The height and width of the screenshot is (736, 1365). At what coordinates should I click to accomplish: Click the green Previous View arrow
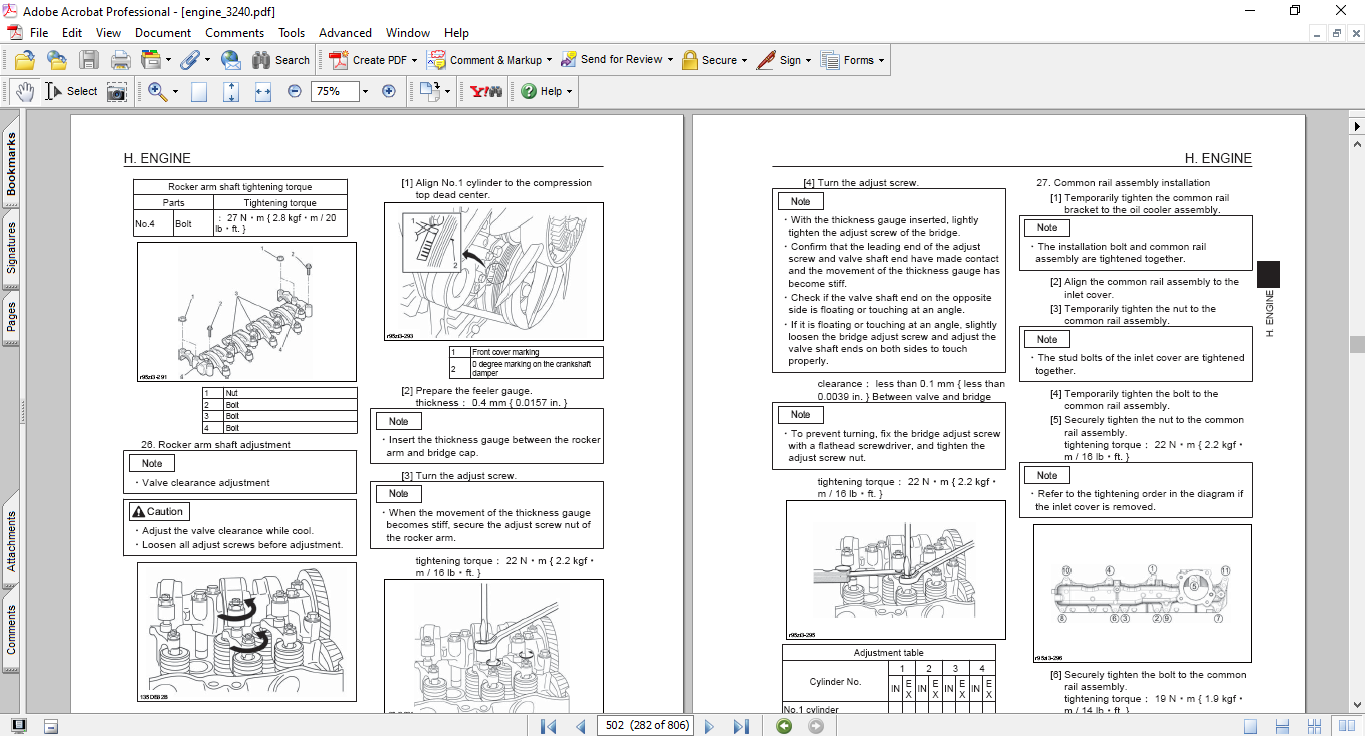click(784, 726)
